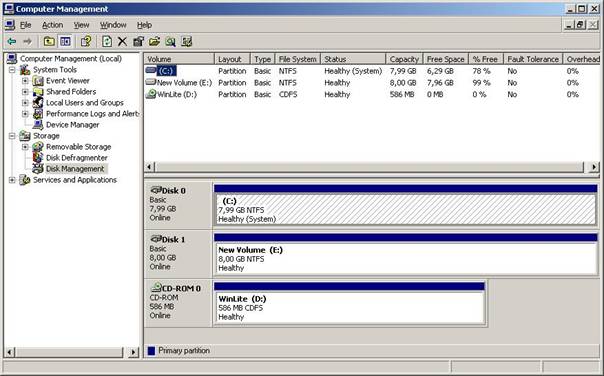Open the View menu
604x376 pixels.
coord(81,25)
